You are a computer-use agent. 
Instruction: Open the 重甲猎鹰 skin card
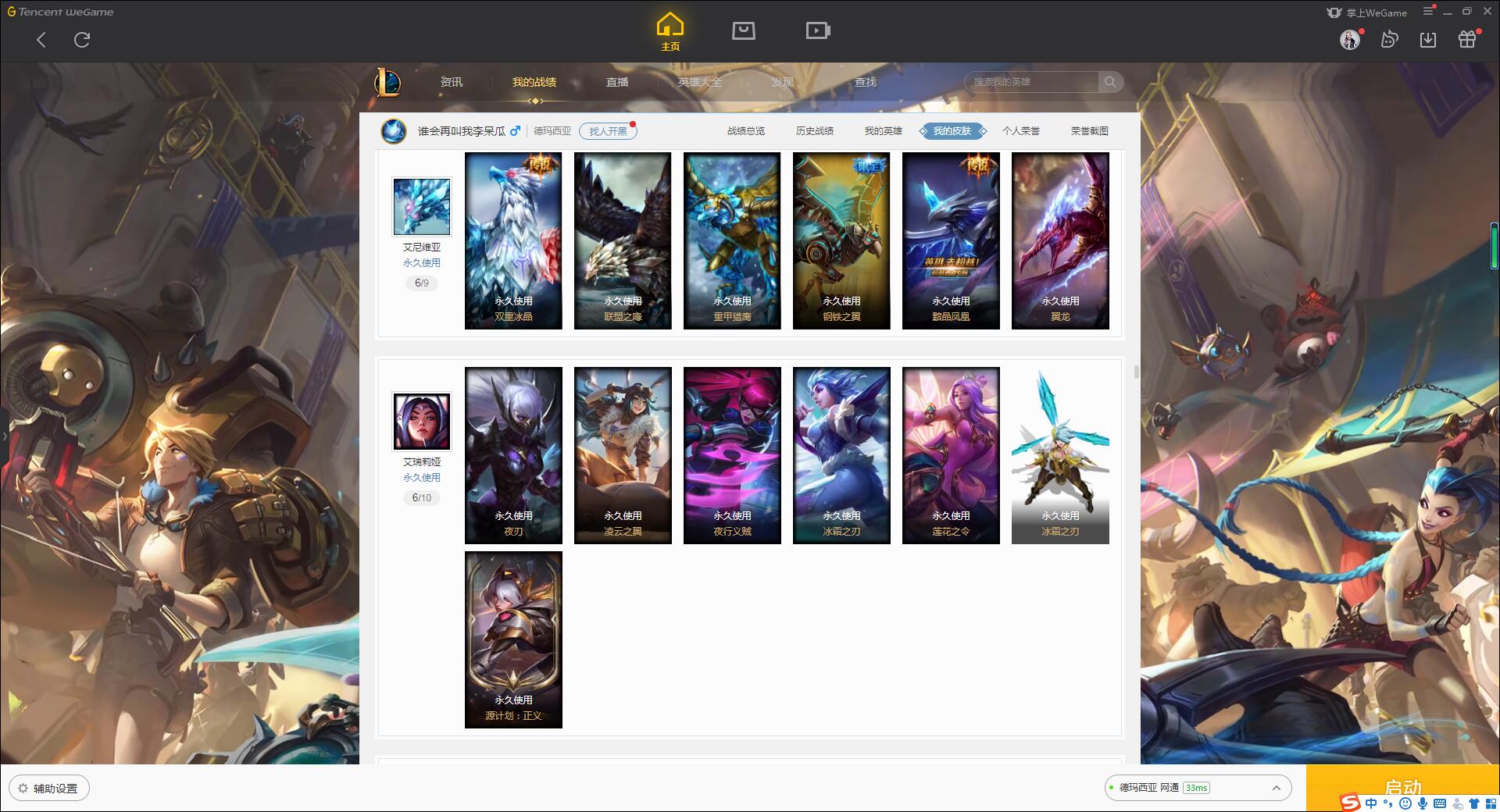click(732, 240)
